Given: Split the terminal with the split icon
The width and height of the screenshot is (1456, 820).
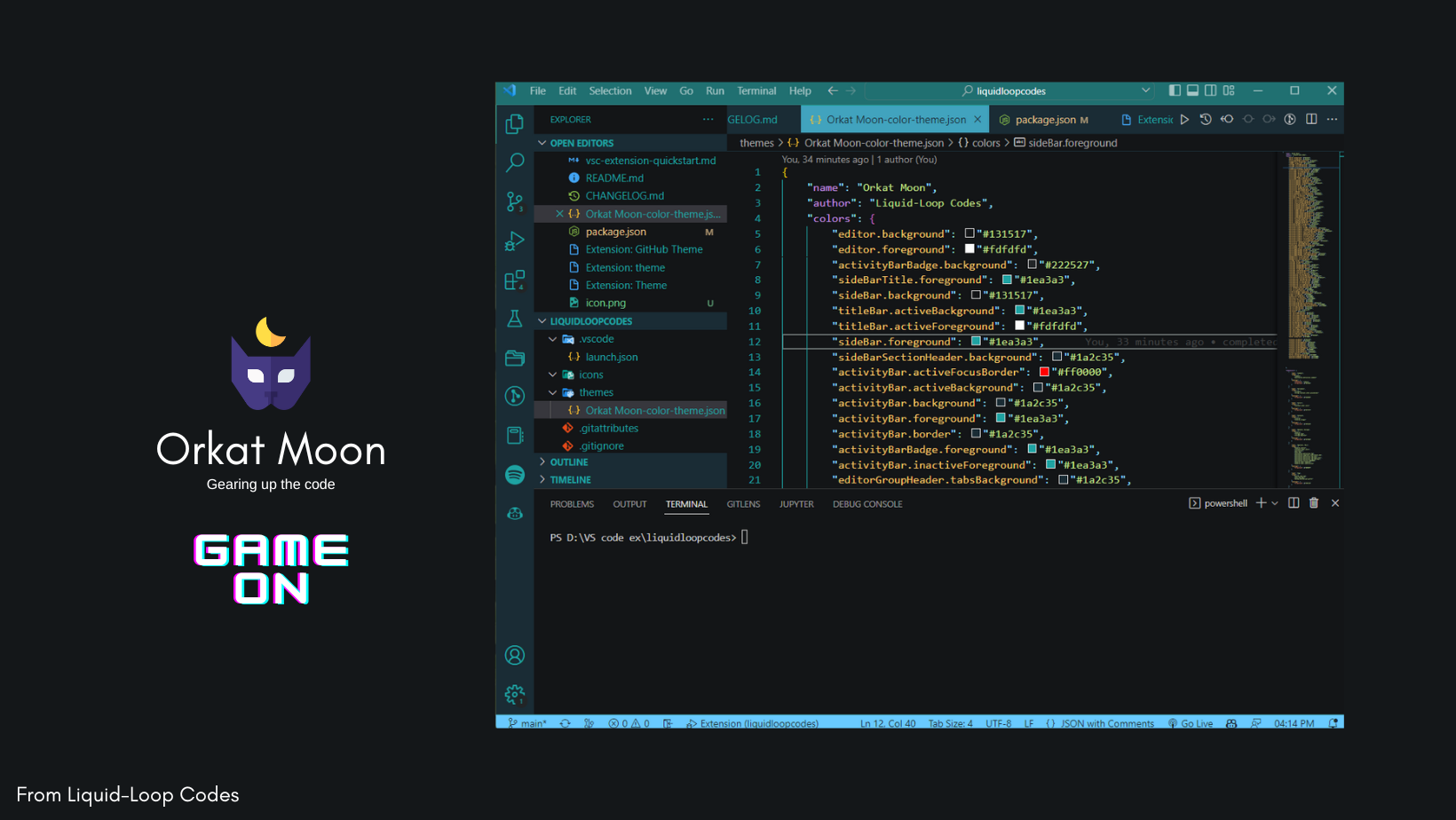Looking at the screenshot, I should point(1294,503).
